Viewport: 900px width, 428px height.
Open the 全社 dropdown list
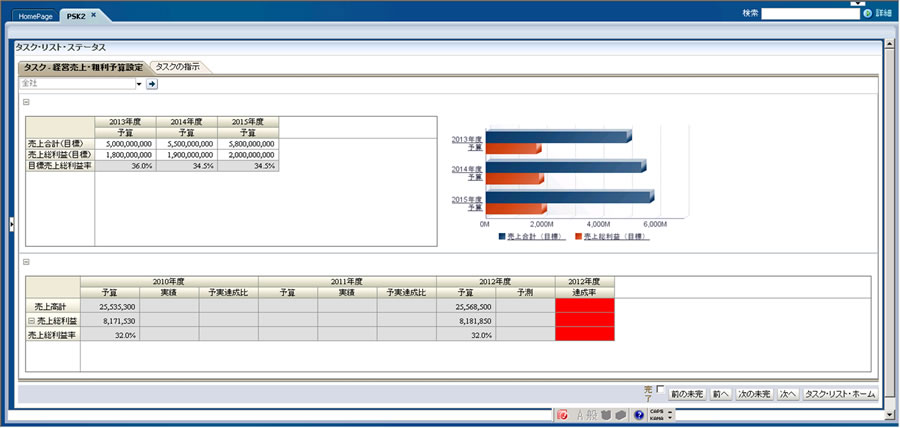[x=138, y=84]
